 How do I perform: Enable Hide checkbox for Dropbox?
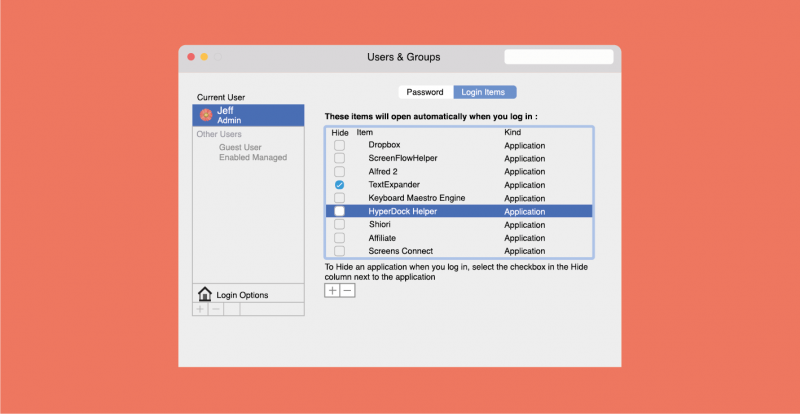click(x=339, y=145)
